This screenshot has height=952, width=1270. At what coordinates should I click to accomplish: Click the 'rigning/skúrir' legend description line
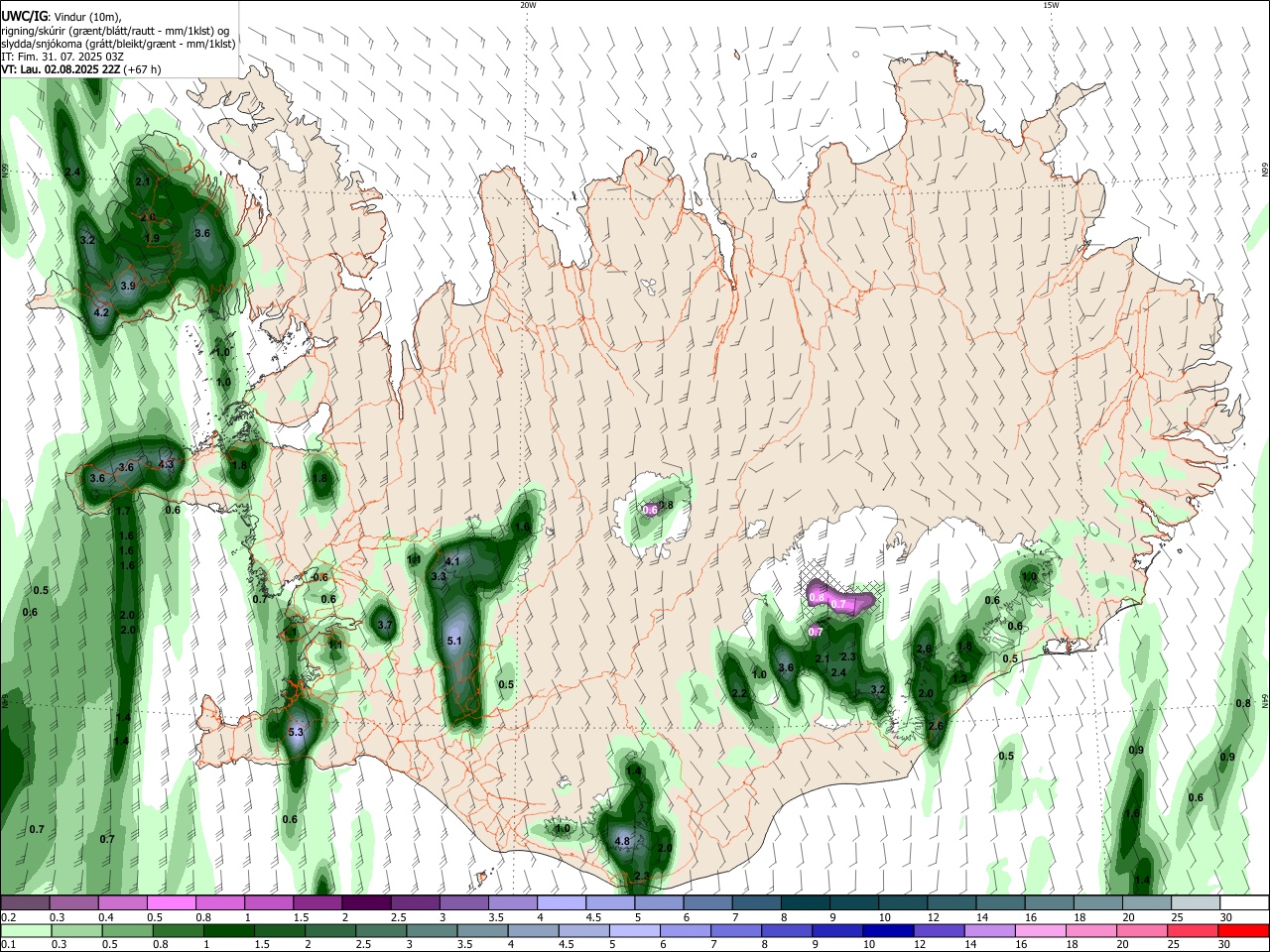pyautogui.click(x=115, y=30)
